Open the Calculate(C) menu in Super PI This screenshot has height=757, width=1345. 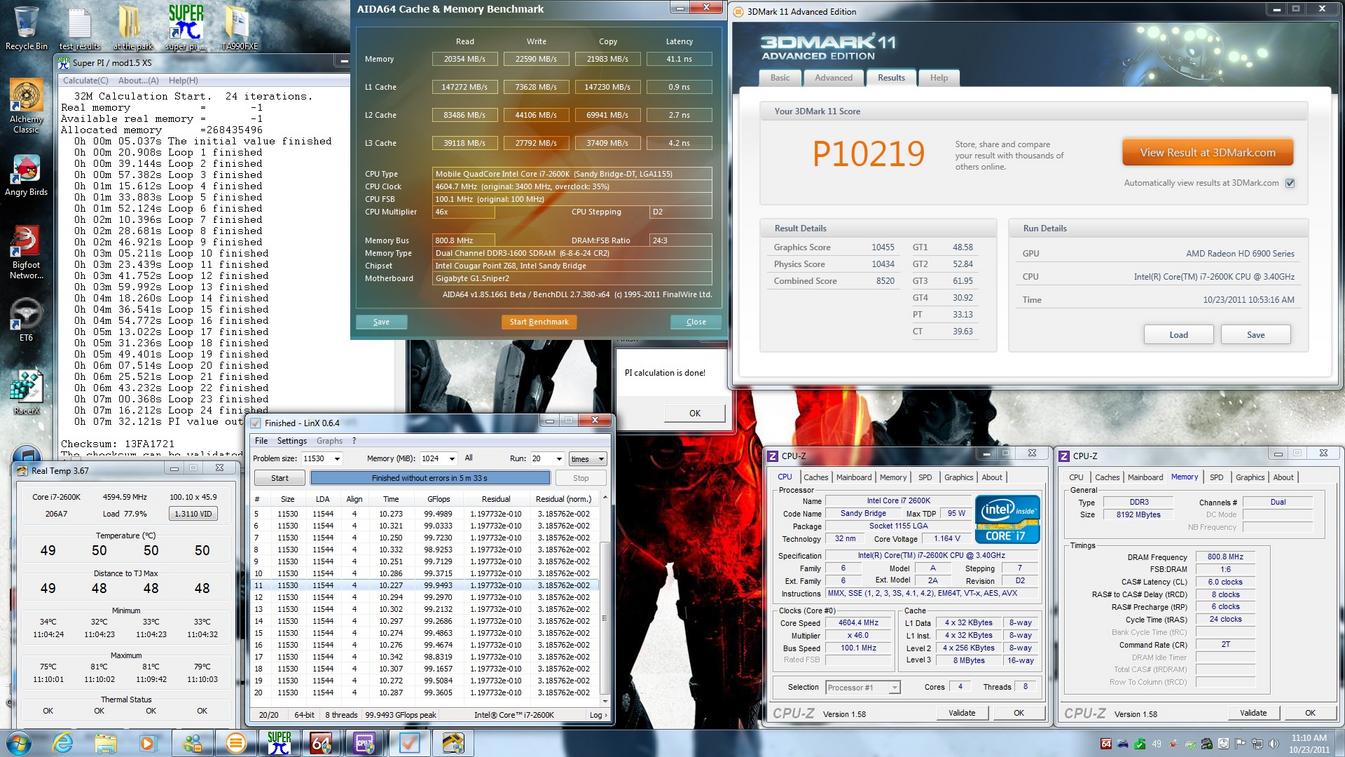point(85,80)
